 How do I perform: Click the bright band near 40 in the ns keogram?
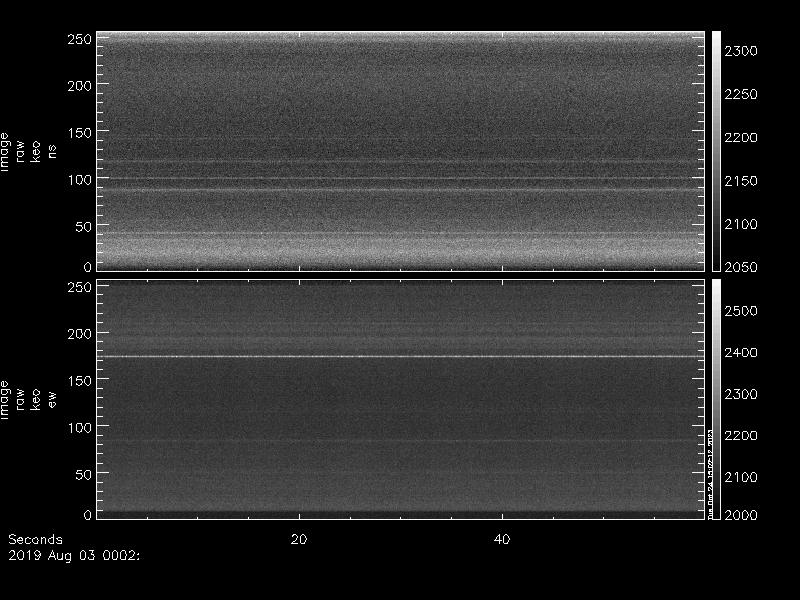click(x=400, y=234)
